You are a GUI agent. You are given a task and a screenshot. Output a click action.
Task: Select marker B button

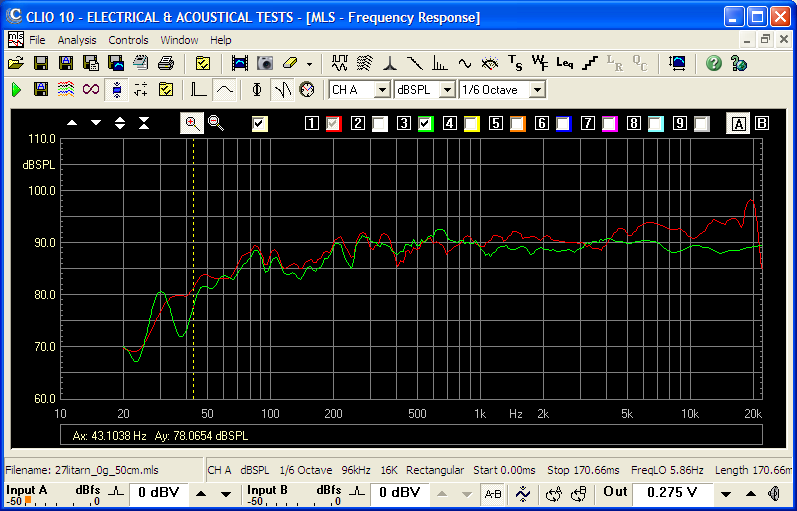[761, 124]
